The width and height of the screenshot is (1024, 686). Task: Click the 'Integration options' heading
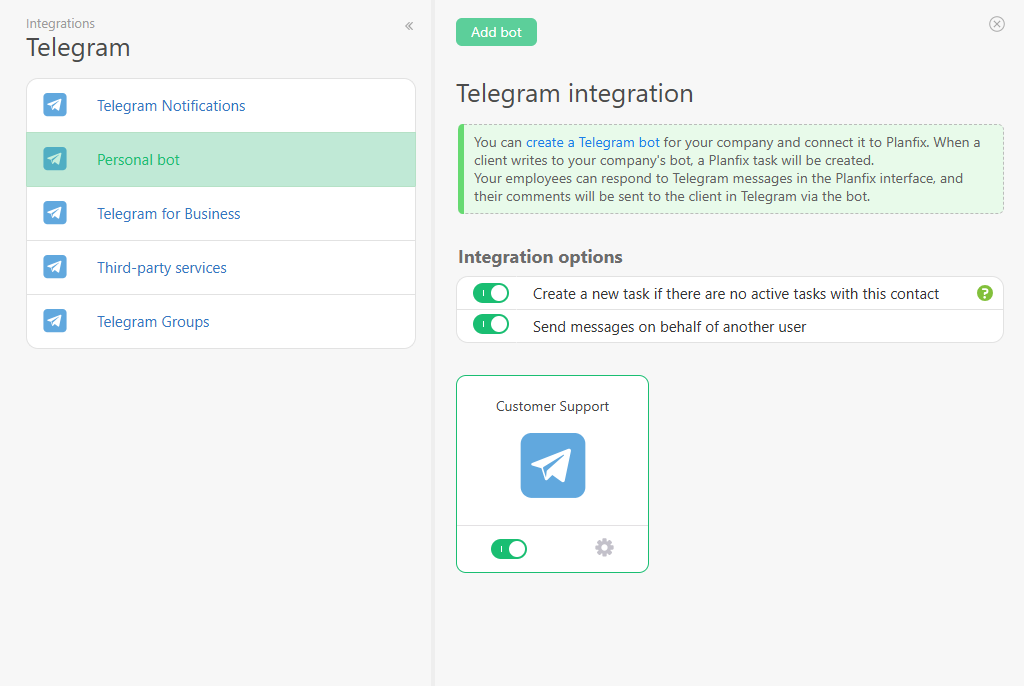coord(540,257)
